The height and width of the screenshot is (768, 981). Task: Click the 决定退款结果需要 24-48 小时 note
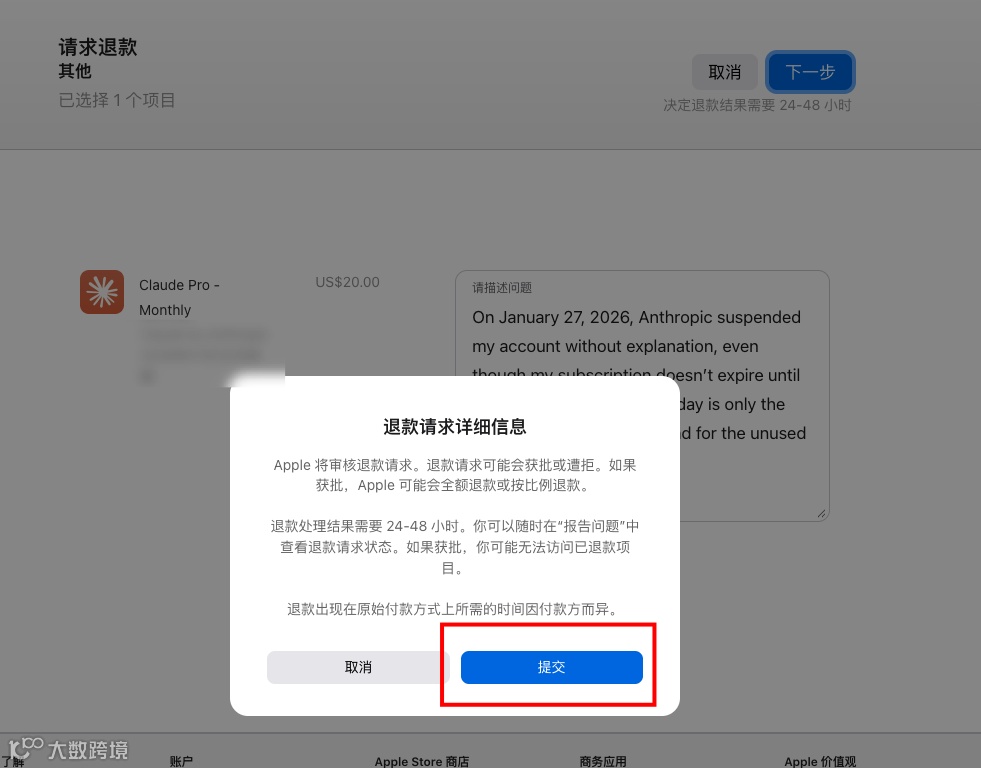tap(757, 105)
